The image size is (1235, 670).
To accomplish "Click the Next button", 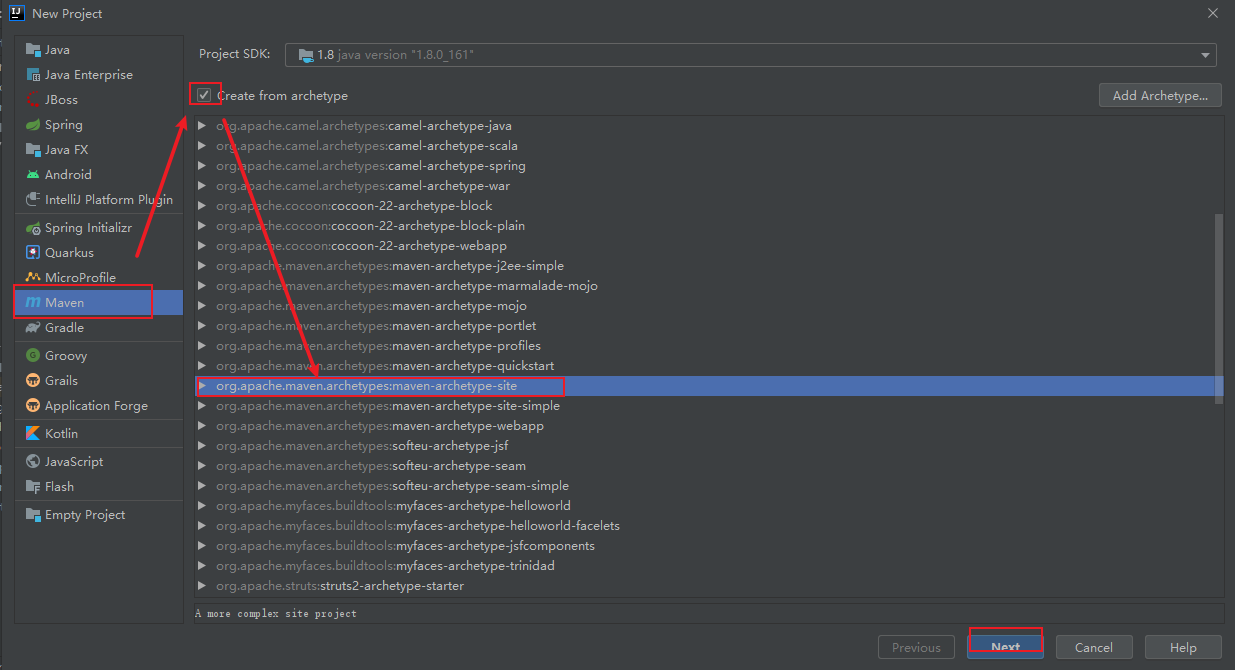I will (1005, 647).
